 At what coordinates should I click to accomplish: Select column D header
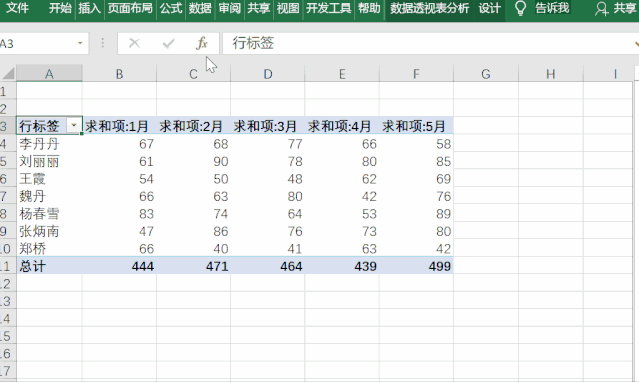268,74
